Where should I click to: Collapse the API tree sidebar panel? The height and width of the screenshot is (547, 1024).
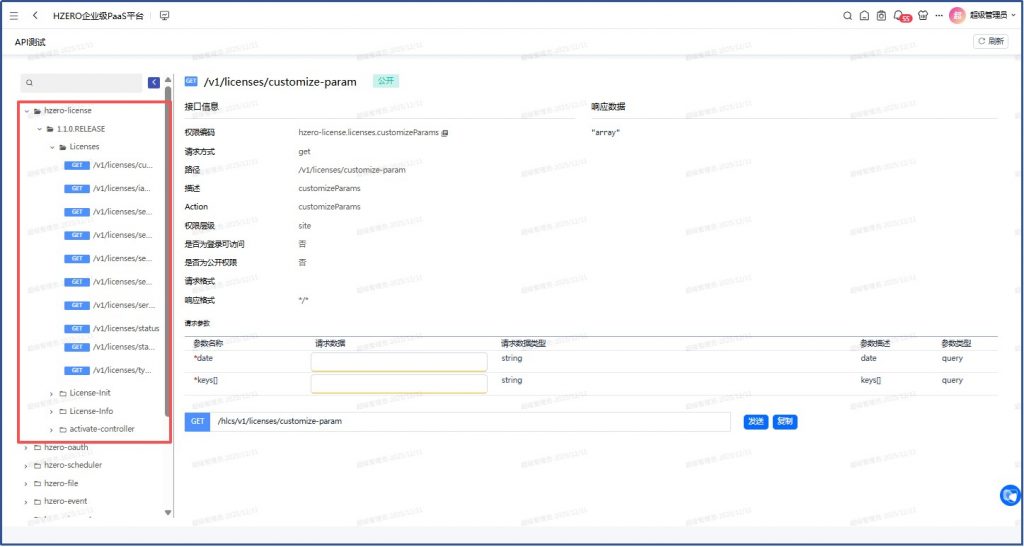(x=154, y=83)
